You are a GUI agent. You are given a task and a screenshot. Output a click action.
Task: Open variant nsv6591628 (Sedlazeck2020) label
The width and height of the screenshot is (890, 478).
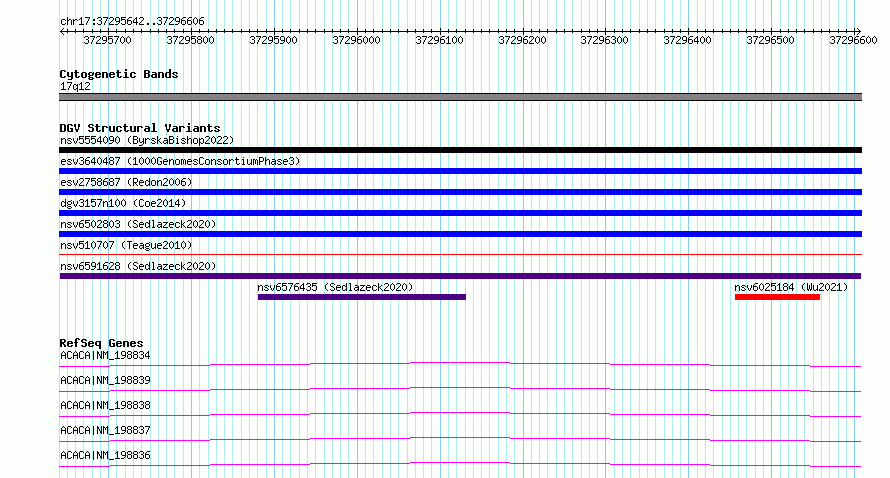coord(138,266)
